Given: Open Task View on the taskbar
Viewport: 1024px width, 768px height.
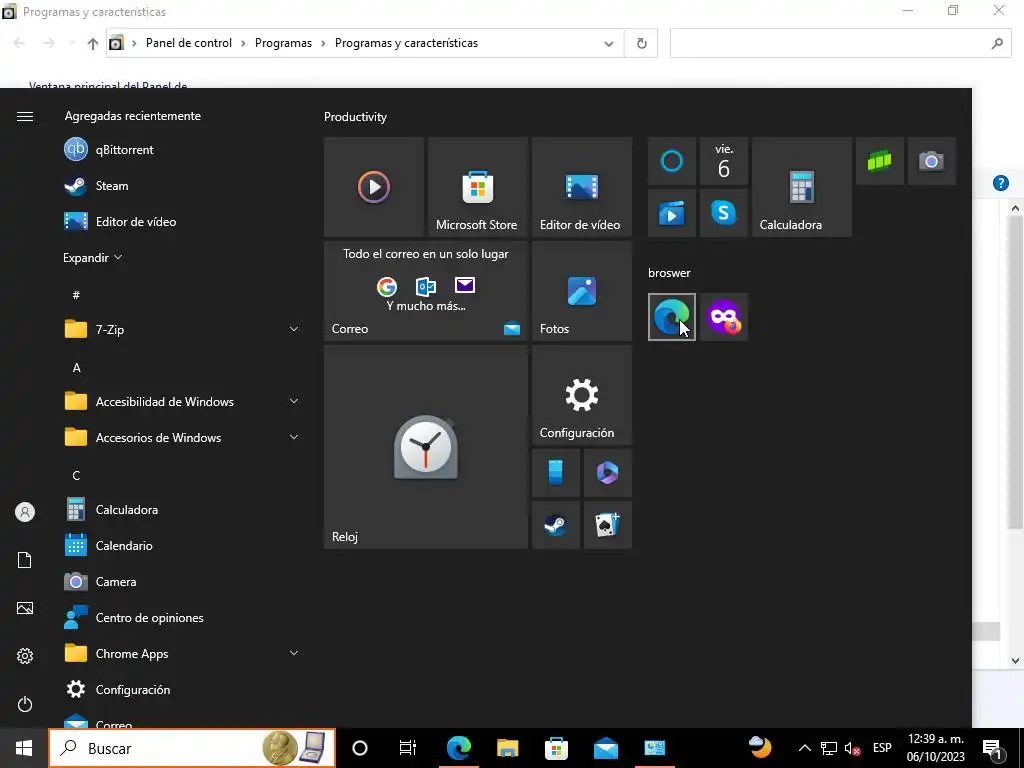Looking at the screenshot, I should point(408,748).
